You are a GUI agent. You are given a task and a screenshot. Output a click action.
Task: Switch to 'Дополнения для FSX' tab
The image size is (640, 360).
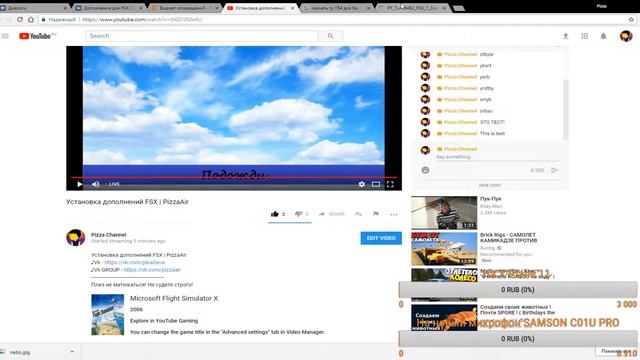(x=109, y=8)
